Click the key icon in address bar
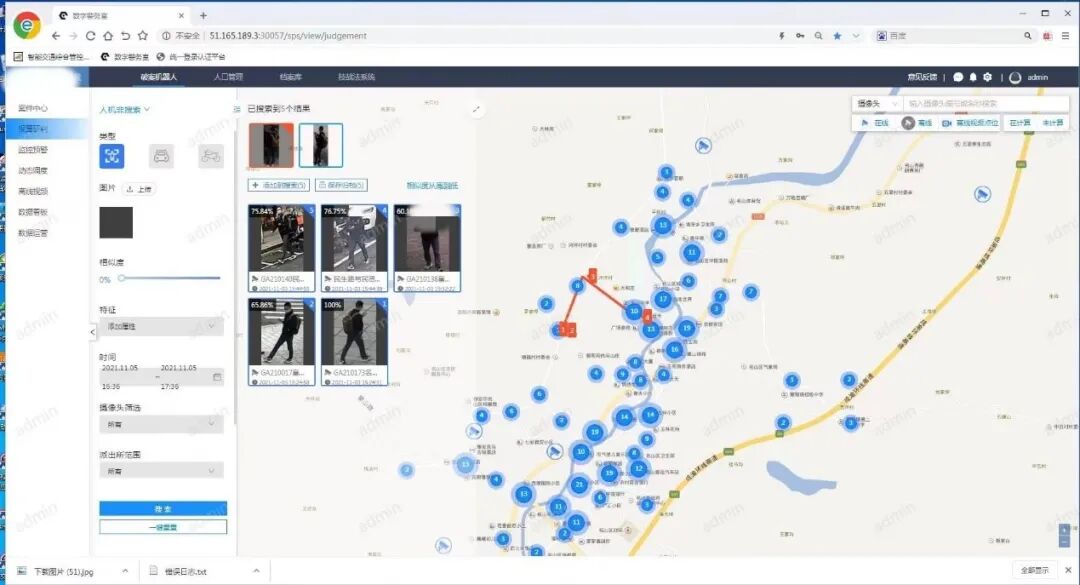The width and height of the screenshot is (1080, 585). point(800,36)
